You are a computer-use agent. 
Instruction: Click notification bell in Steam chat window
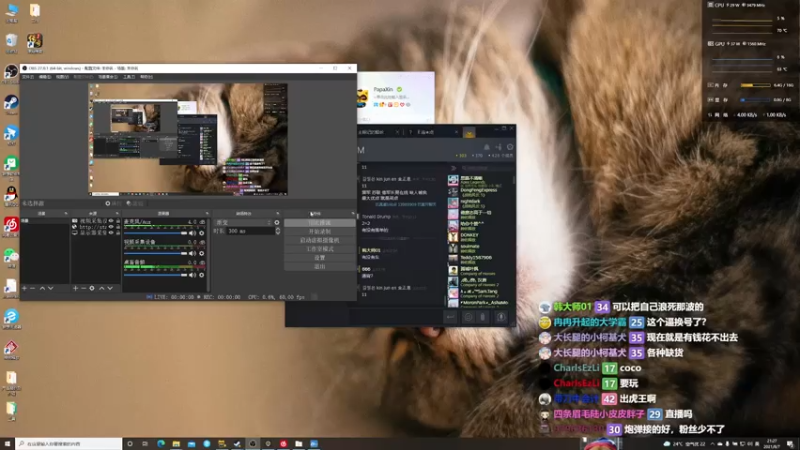[x=487, y=147]
